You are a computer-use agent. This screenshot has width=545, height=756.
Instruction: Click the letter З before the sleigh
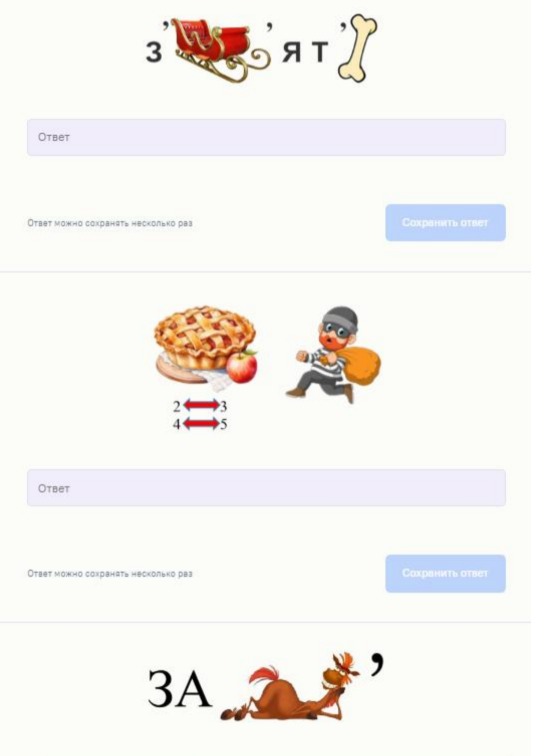coord(154,52)
